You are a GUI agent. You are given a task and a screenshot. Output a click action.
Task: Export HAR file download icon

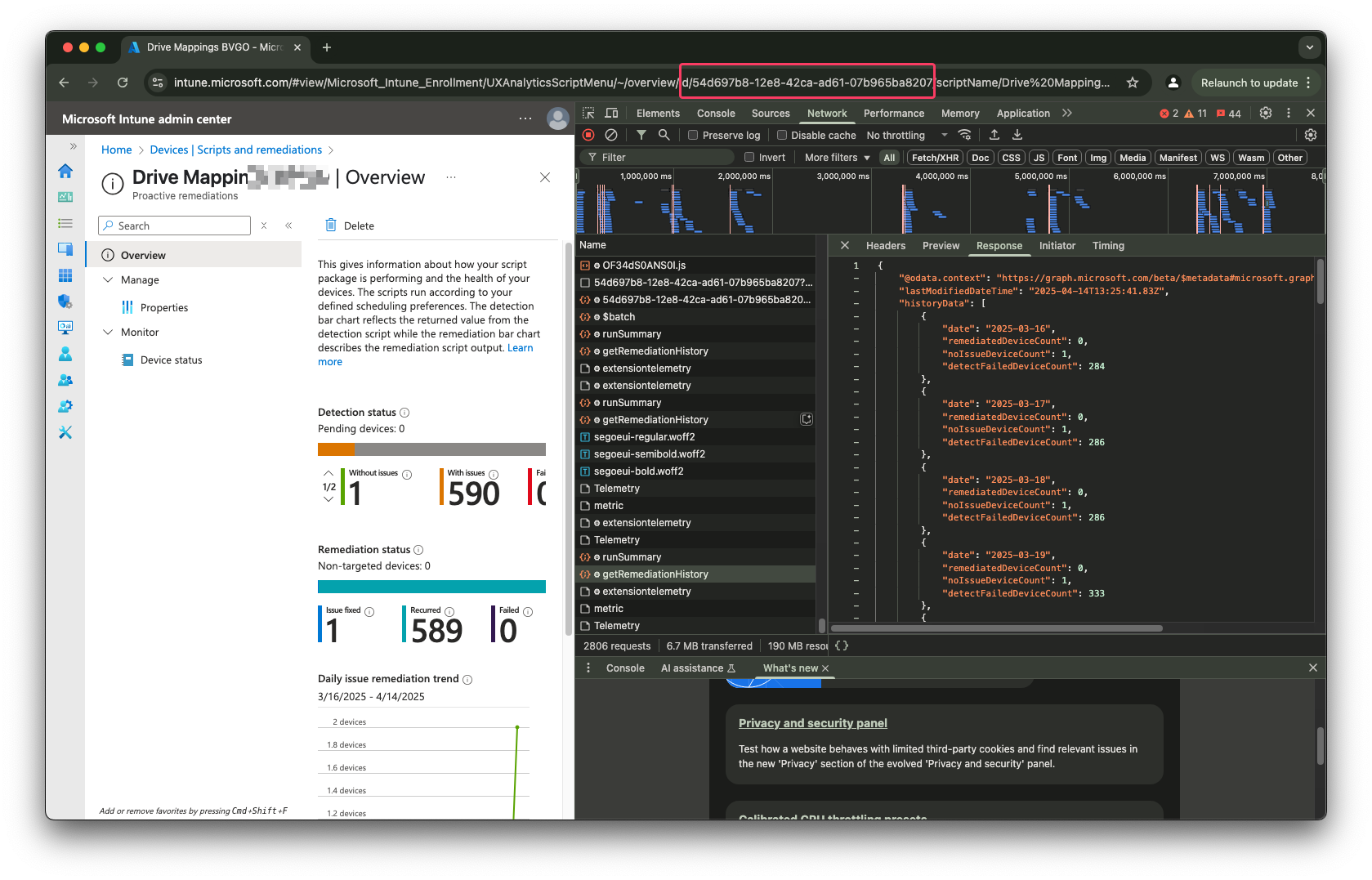1017,135
